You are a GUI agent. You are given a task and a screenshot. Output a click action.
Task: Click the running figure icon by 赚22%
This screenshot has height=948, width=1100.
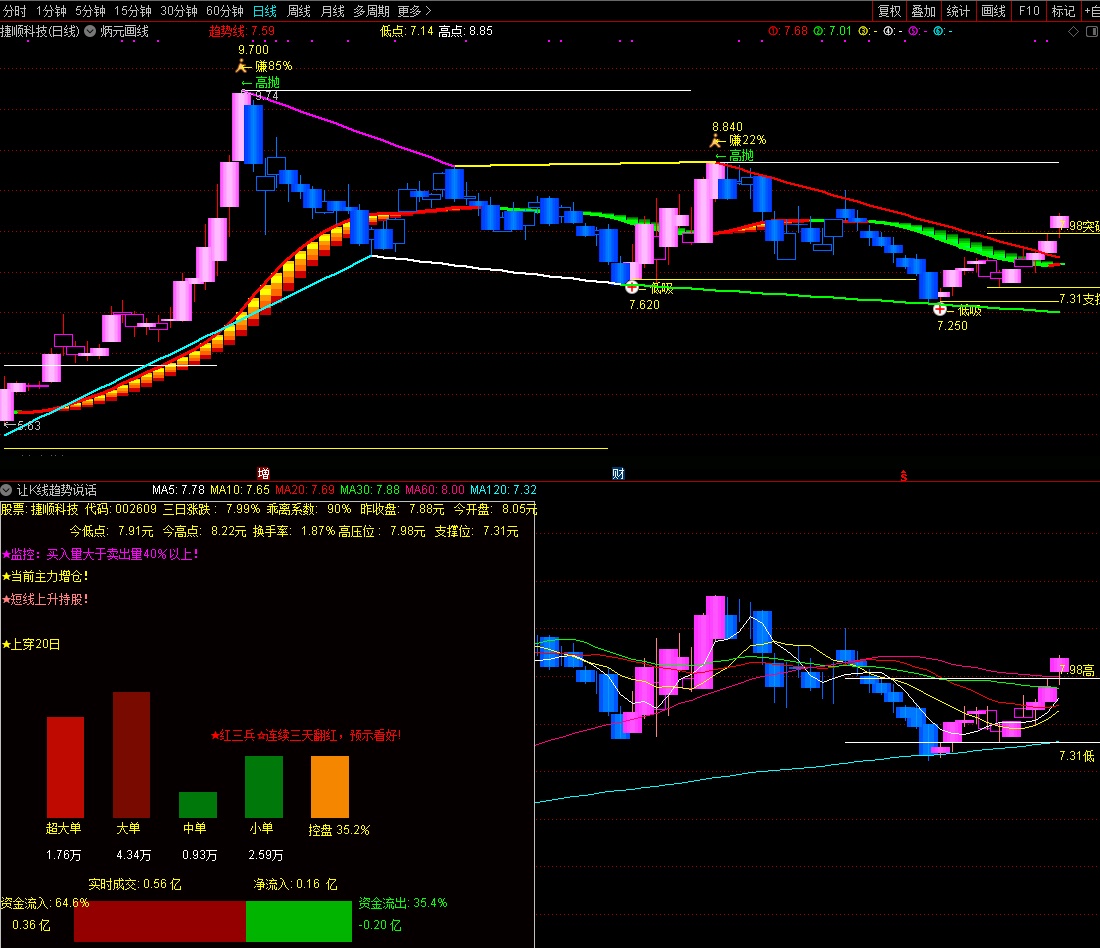click(717, 141)
